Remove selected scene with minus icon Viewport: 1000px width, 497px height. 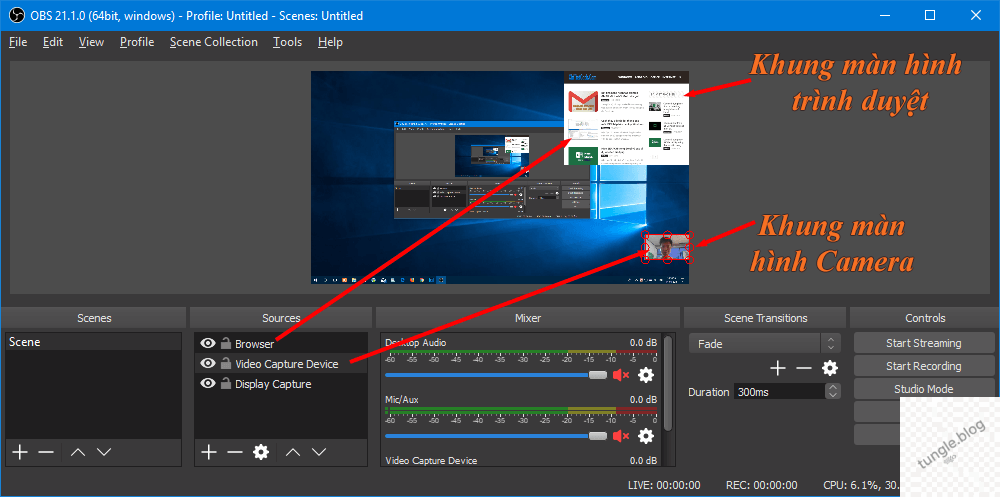pyautogui.click(x=46, y=452)
